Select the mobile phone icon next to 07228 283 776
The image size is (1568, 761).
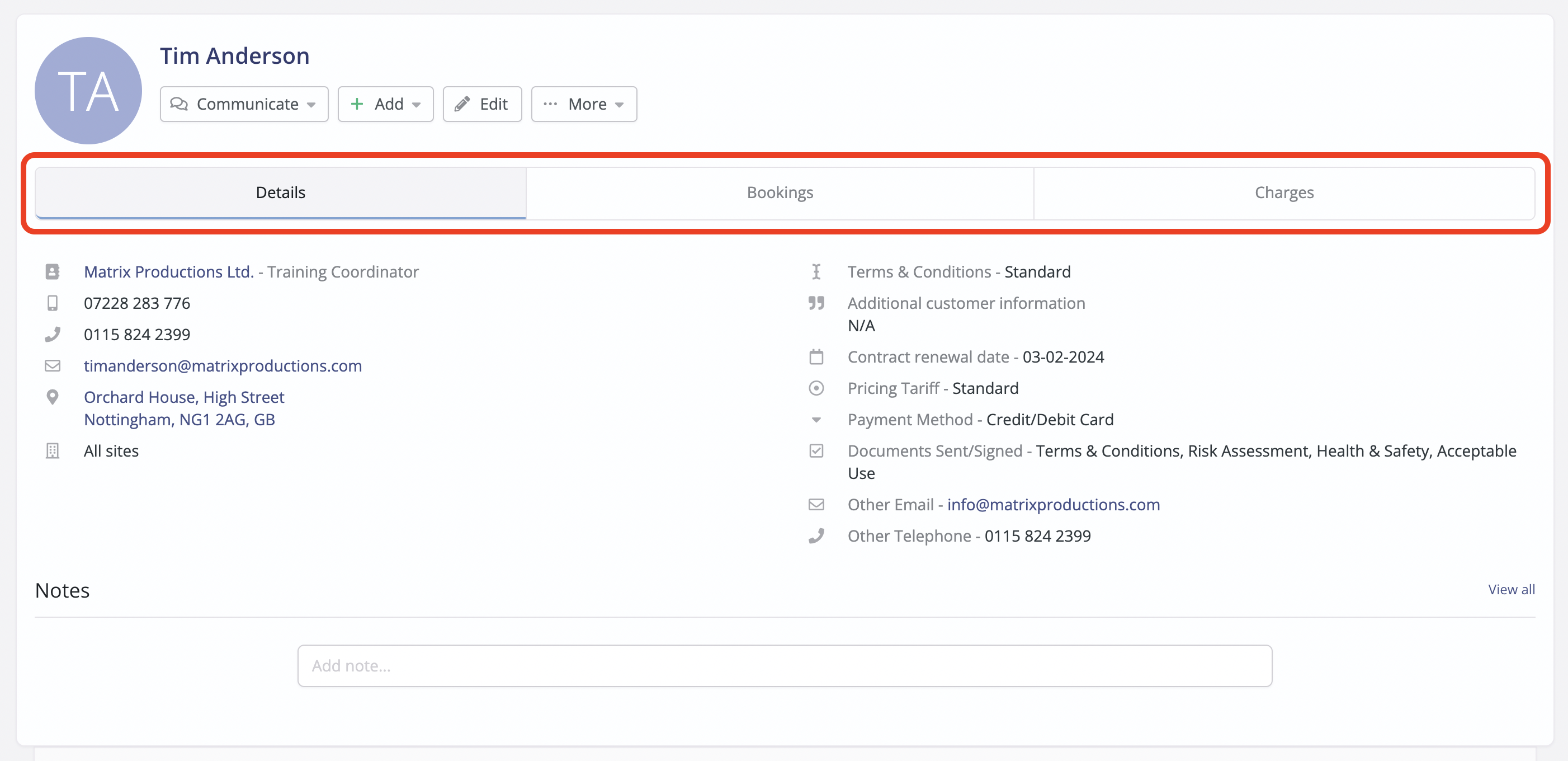[x=53, y=303]
